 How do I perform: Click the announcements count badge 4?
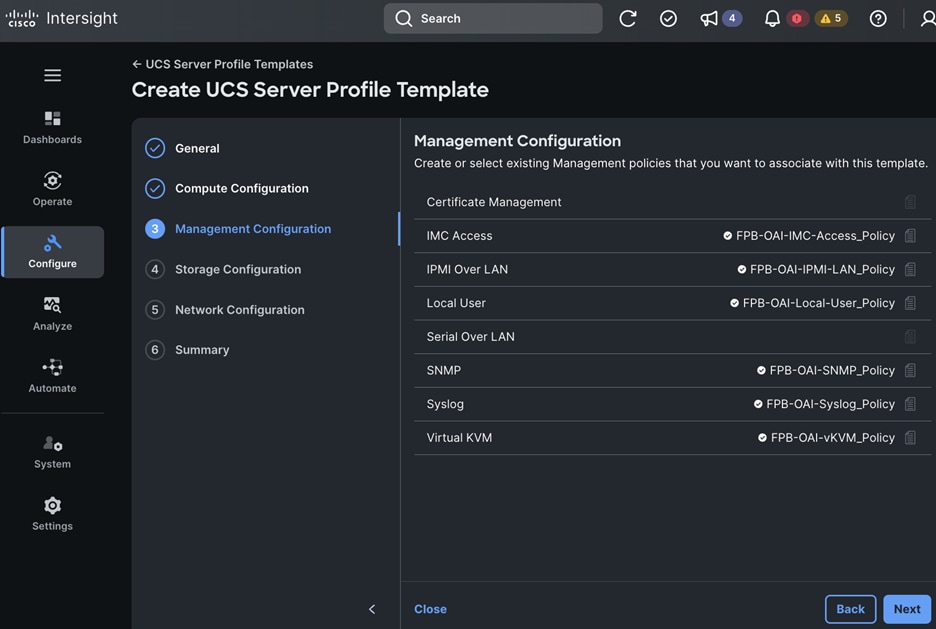(x=732, y=18)
